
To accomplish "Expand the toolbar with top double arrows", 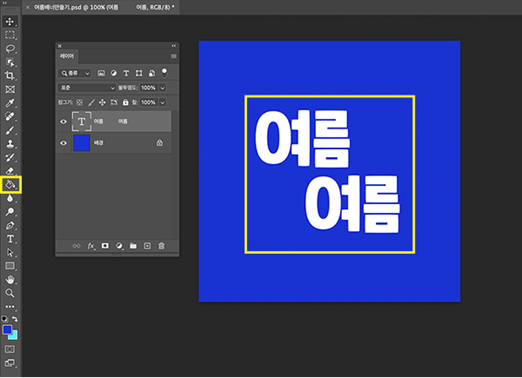I will tap(5, 2).
